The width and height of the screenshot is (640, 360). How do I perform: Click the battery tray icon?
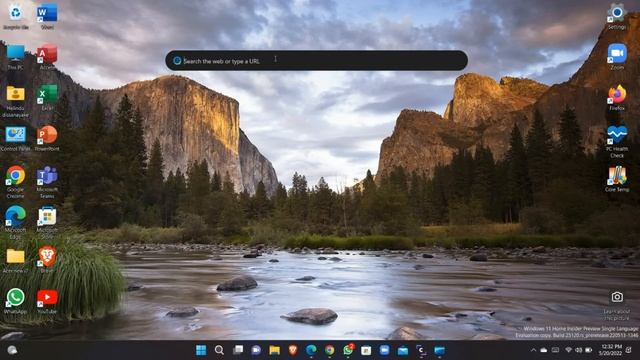pos(589,350)
